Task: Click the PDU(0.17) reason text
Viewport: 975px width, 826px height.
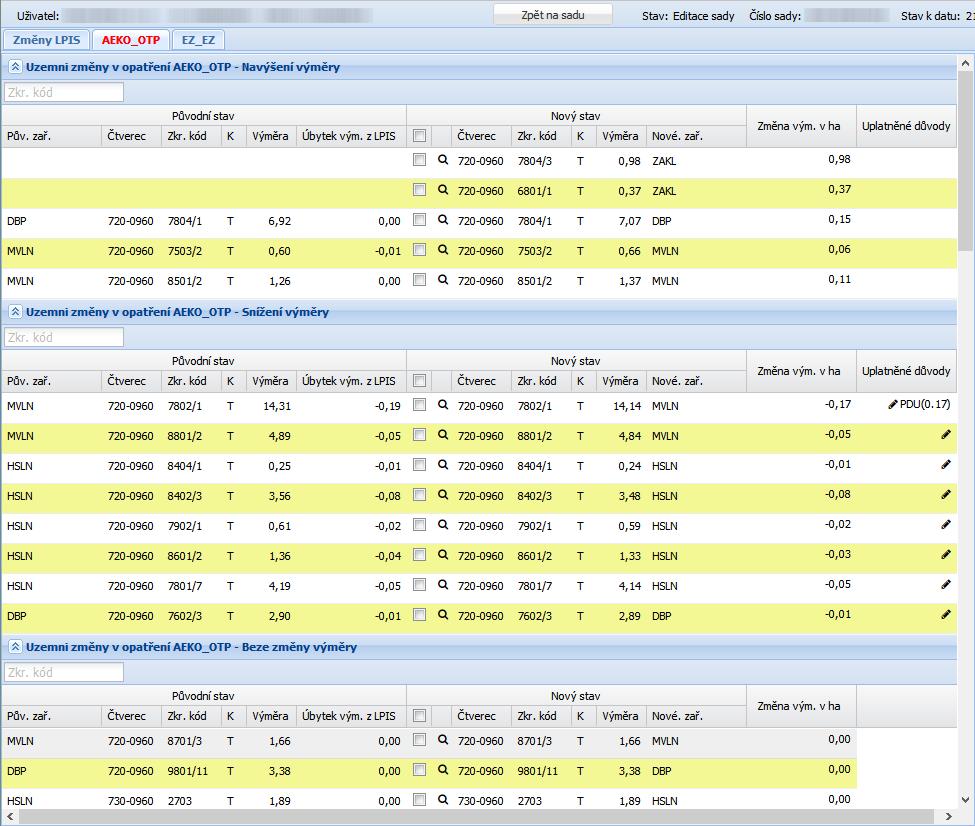Action: (925, 404)
